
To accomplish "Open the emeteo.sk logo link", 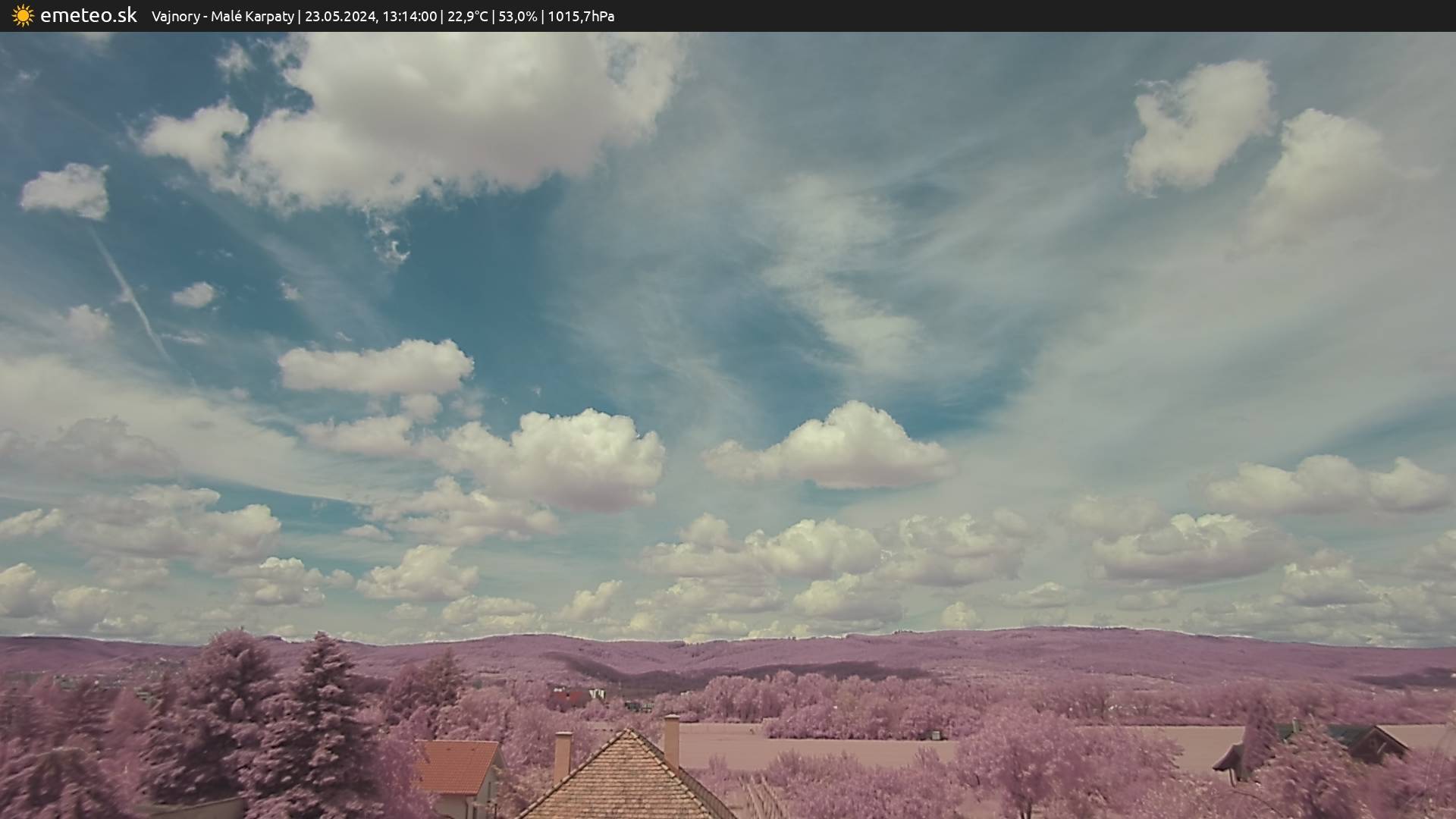I will pos(88,16).
